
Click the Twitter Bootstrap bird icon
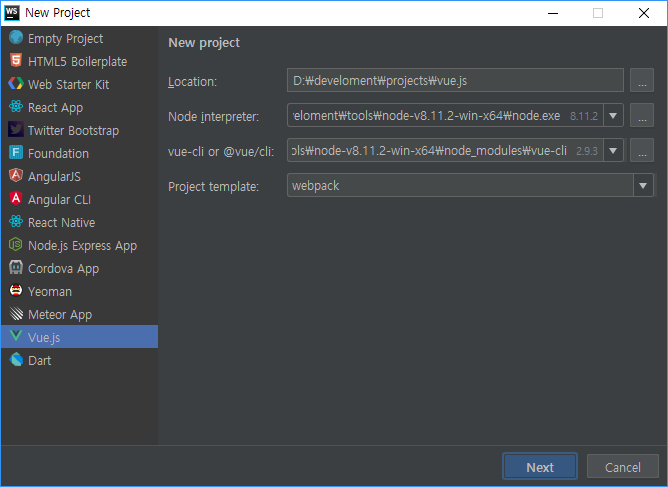click(x=16, y=130)
